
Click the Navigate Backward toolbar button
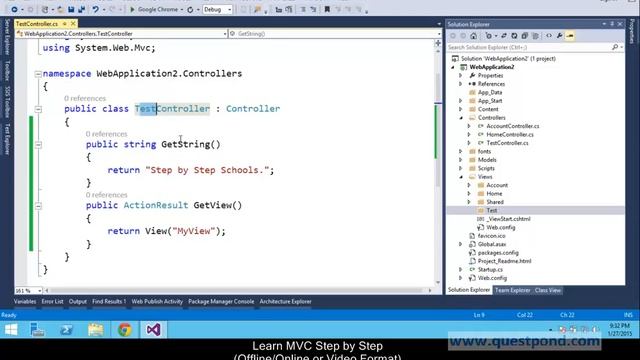click(14, 9)
